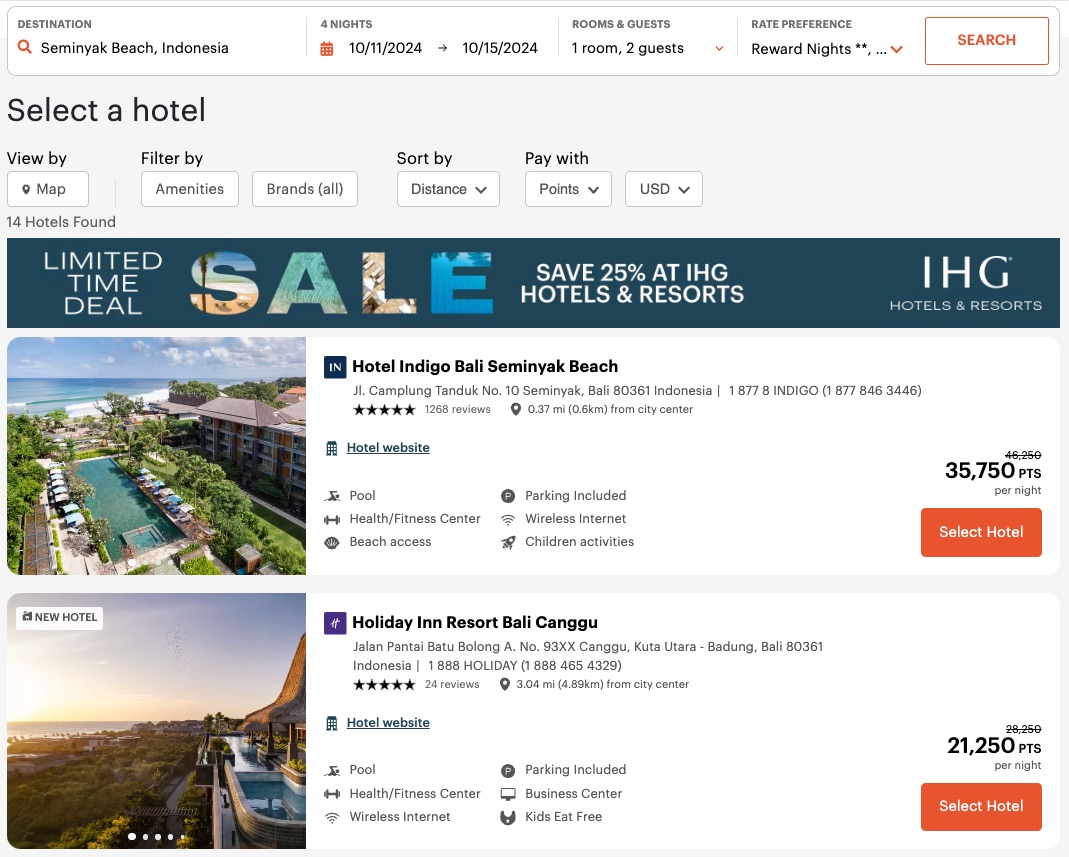The width and height of the screenshot is (1069, 857).
Task: Click the Kids Eat Free icon
Action: coord(506,817)
